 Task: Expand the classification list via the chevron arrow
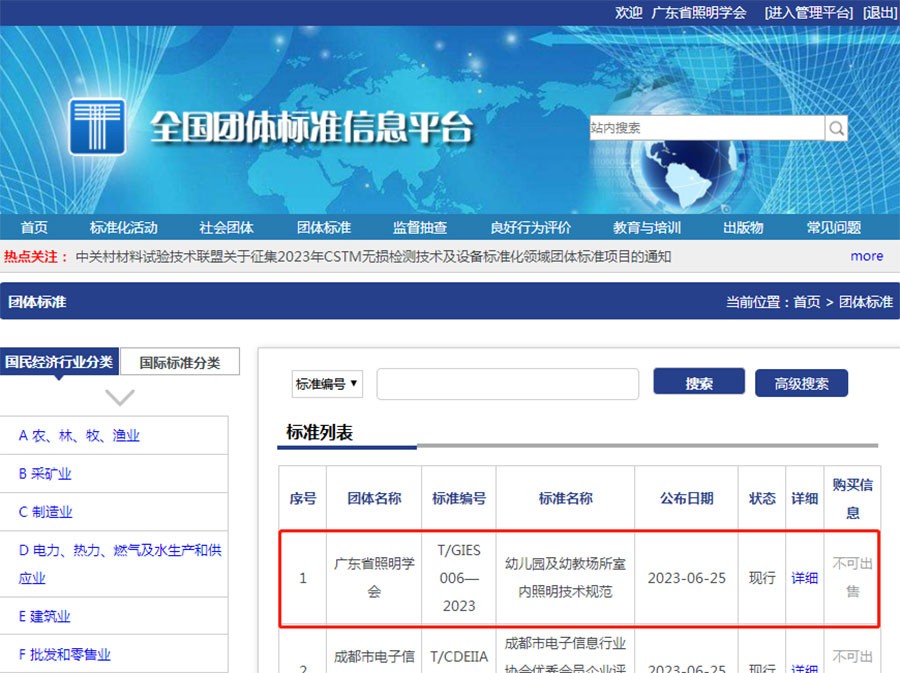tap(120, 397)
